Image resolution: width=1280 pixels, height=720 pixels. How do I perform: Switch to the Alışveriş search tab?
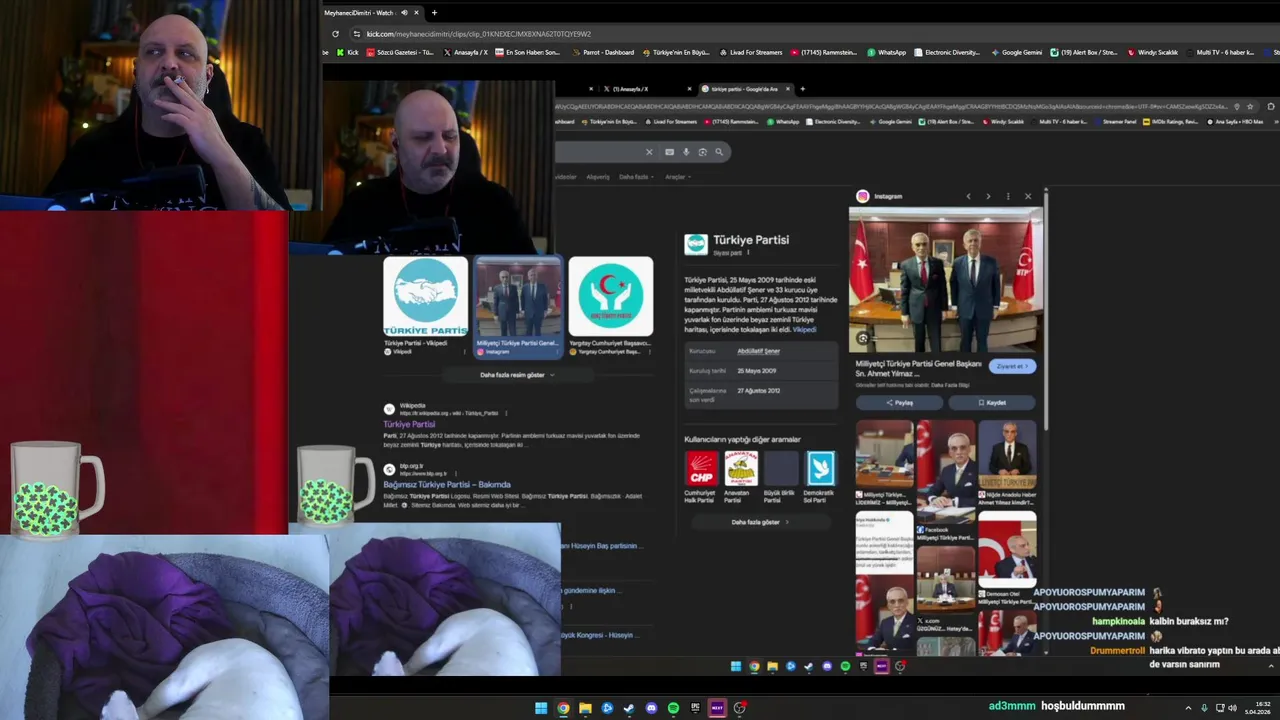[x=598, y=177]
